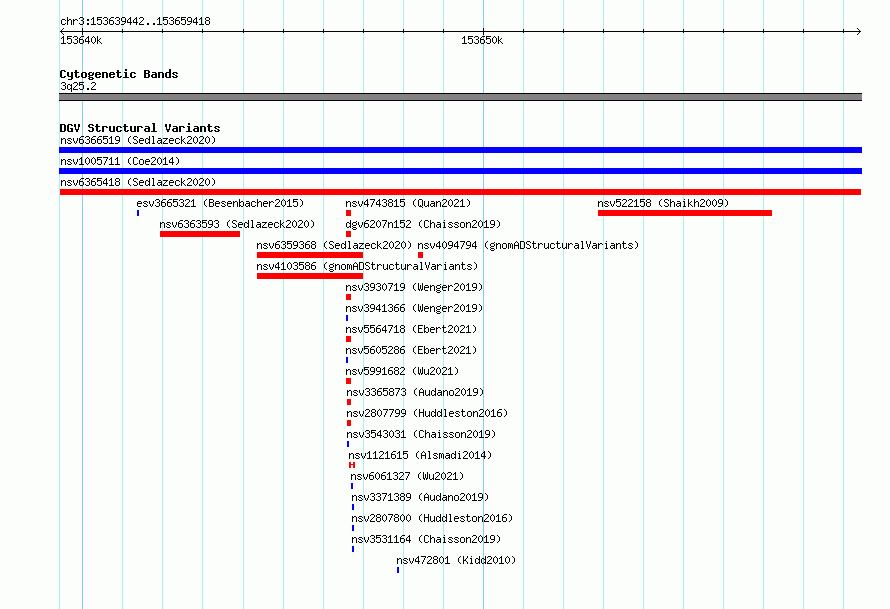890x609 pixels.
Task: Select the red nsv6365418 variant bar
Action: pyautogui.click(x=460, y=192)
